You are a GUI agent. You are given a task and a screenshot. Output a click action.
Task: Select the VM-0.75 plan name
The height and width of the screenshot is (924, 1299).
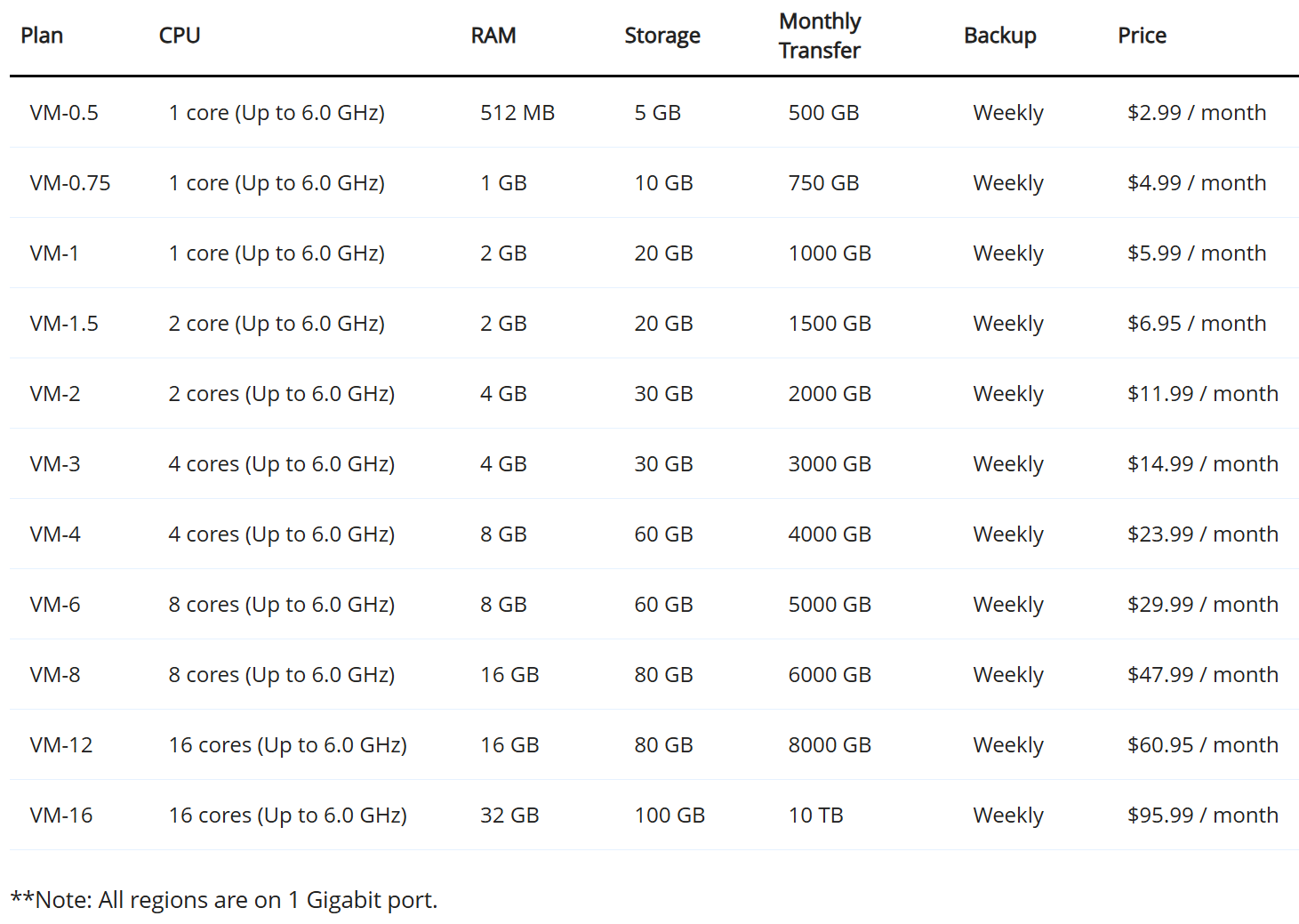tap(70, 183)
